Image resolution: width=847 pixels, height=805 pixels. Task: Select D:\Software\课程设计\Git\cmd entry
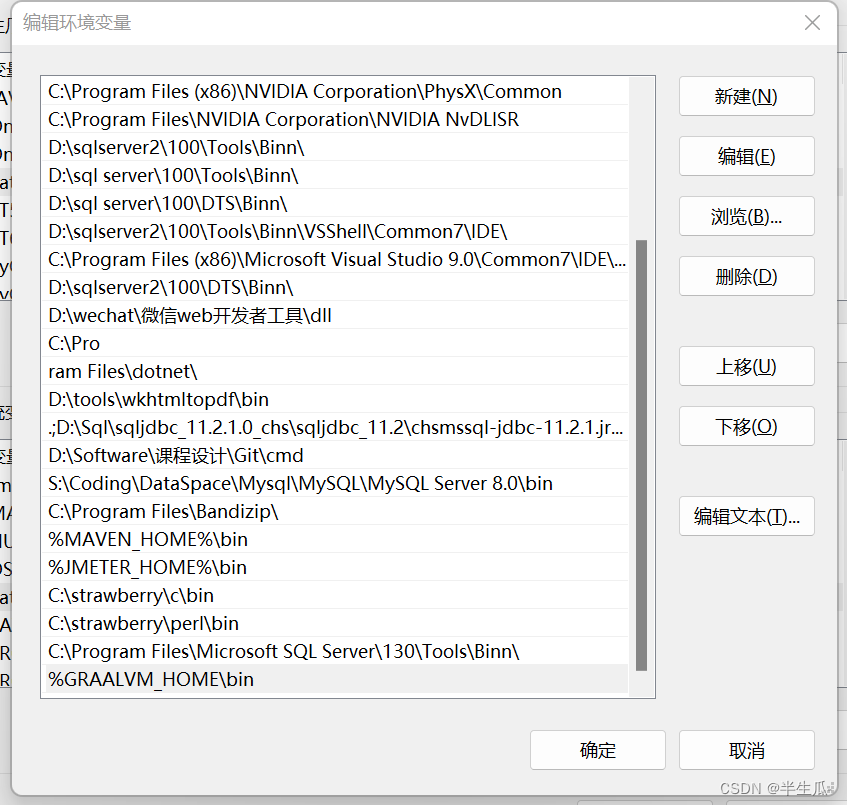(x=335, y=457)
